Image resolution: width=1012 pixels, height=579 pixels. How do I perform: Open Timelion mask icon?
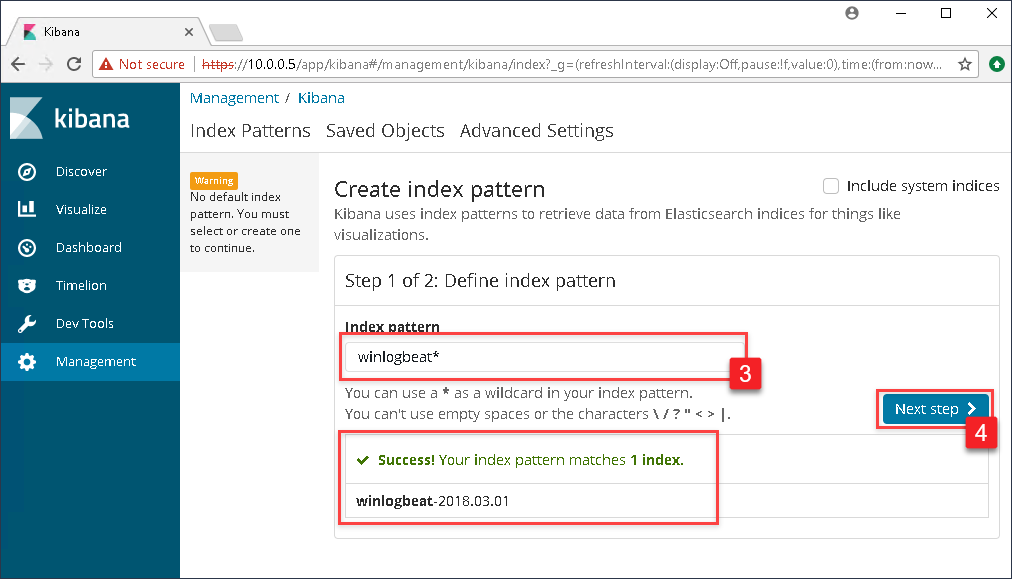coord(27,285)
